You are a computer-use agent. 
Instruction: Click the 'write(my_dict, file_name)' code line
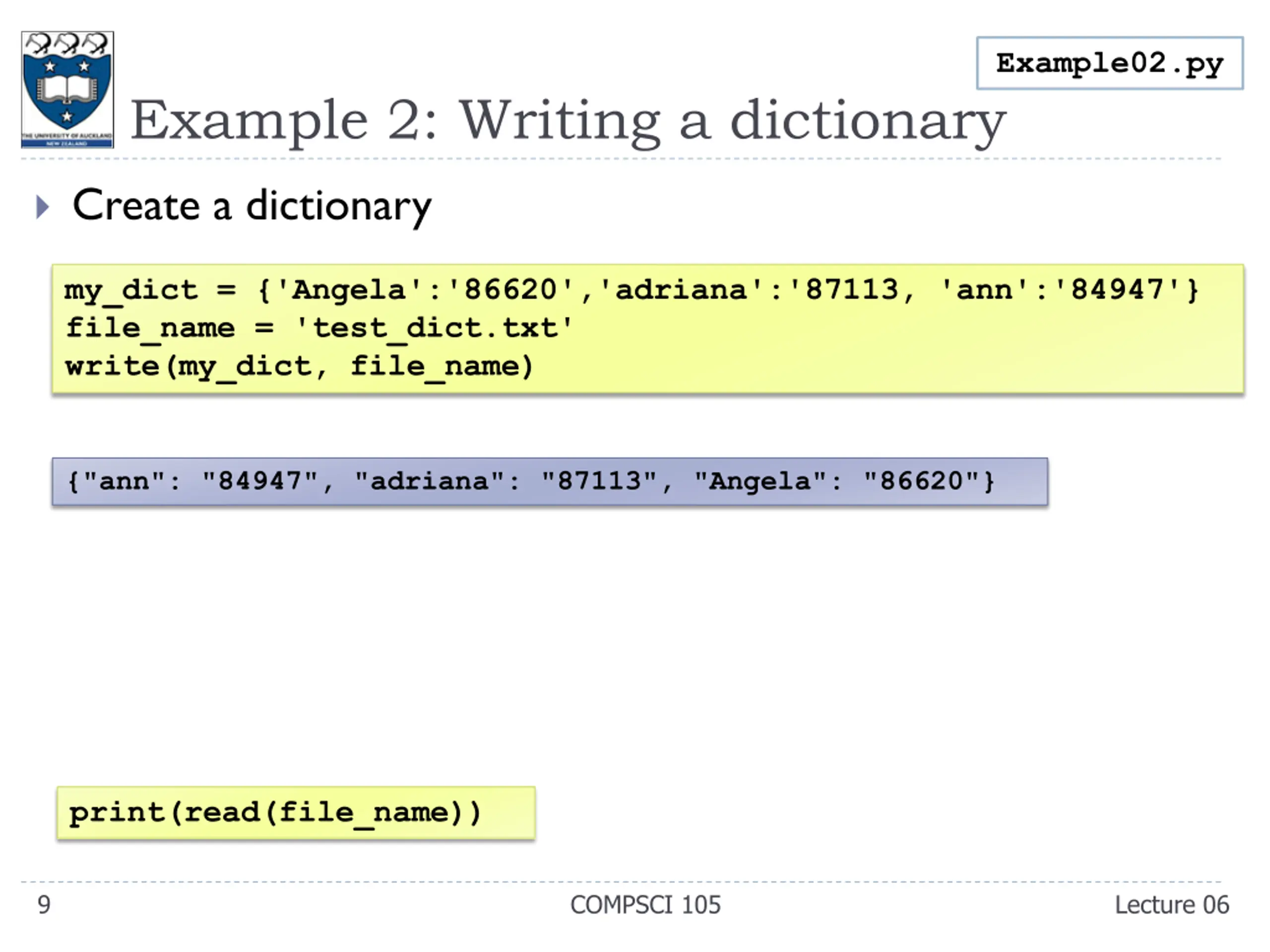tap(299, 366)
